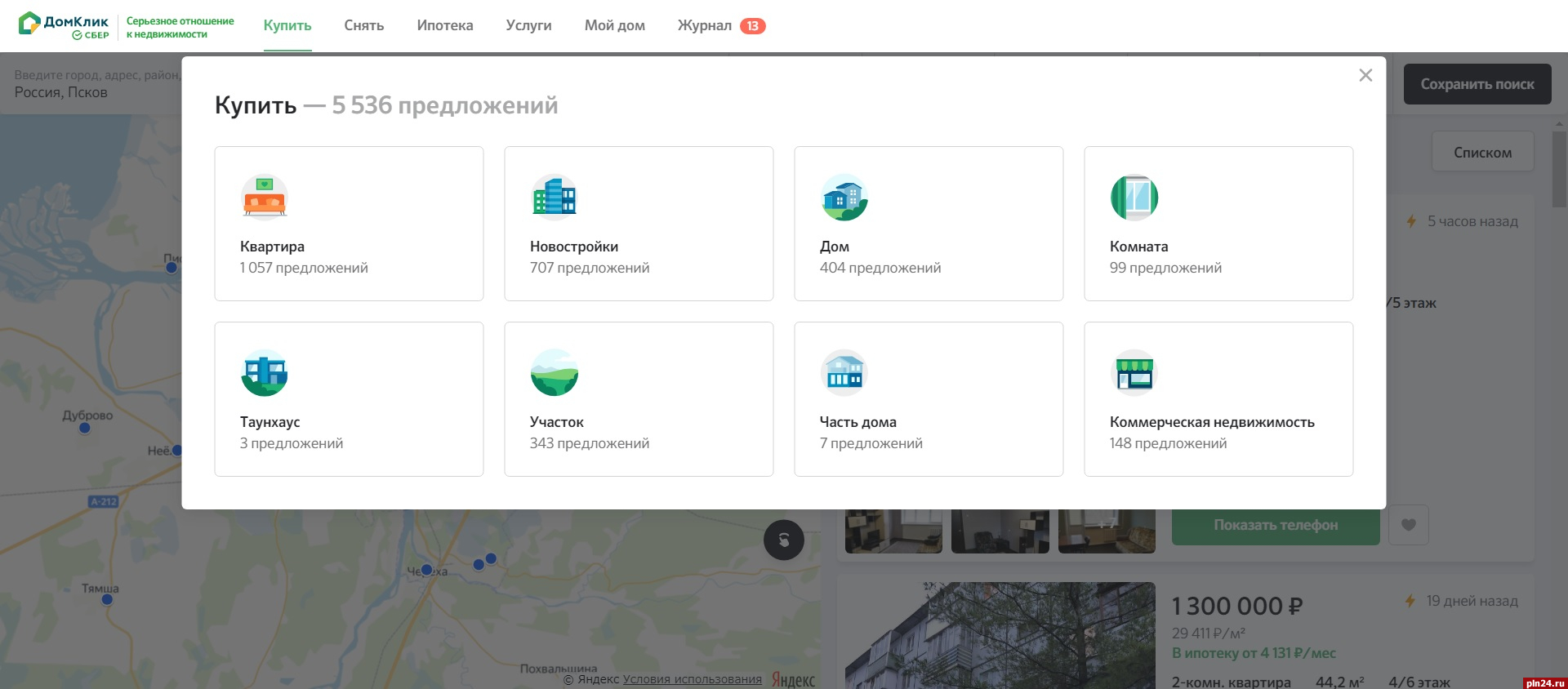Click the Новостройки buildings icon
This screenshot has height=689, width=1568.
pyautogui.click(x=555, y=198)
